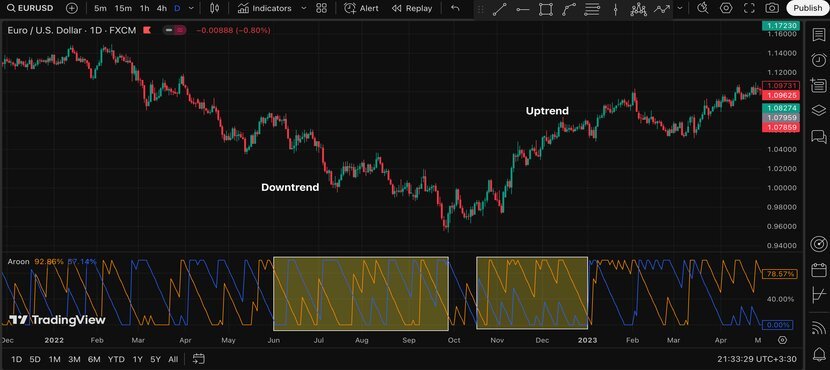Enter fullscreen mode
The image size is (830, 370).
[749, 8]
